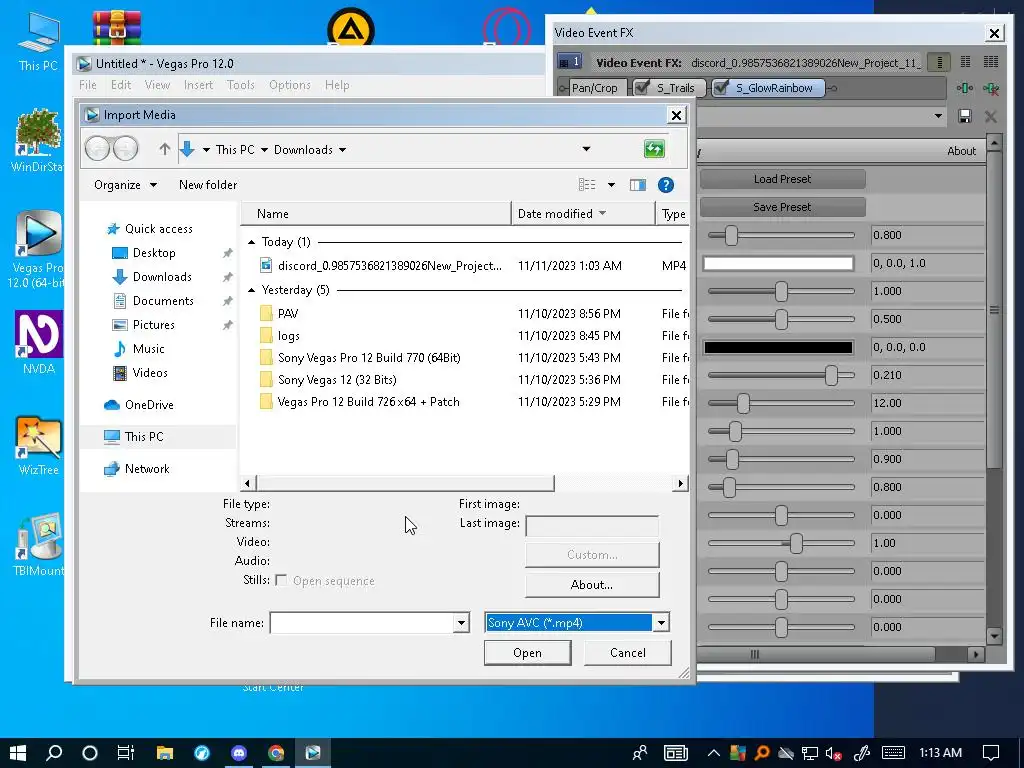1024x768 pixels.
Task: Click the Cancel button in Import Media
Action: click(628, 652)
